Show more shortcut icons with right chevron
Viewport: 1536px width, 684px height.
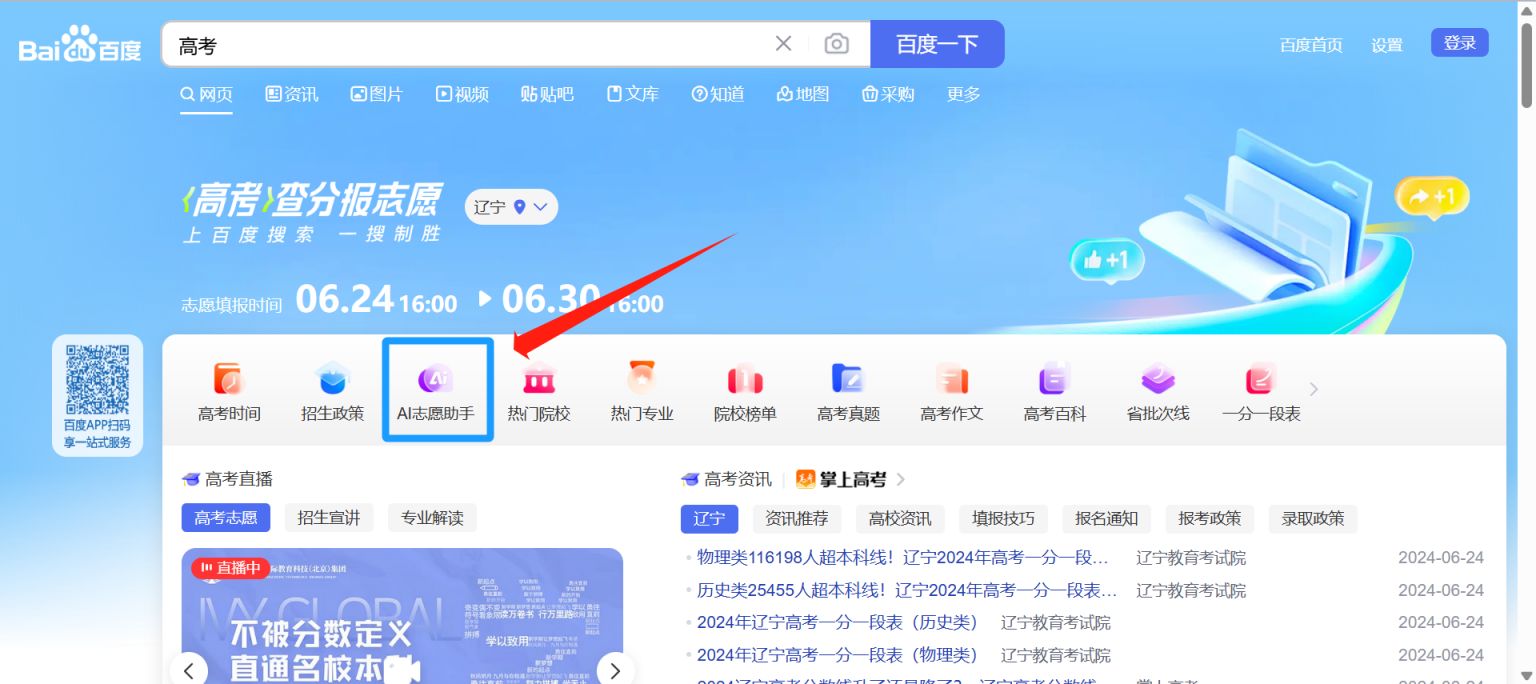coord(1314,389)
